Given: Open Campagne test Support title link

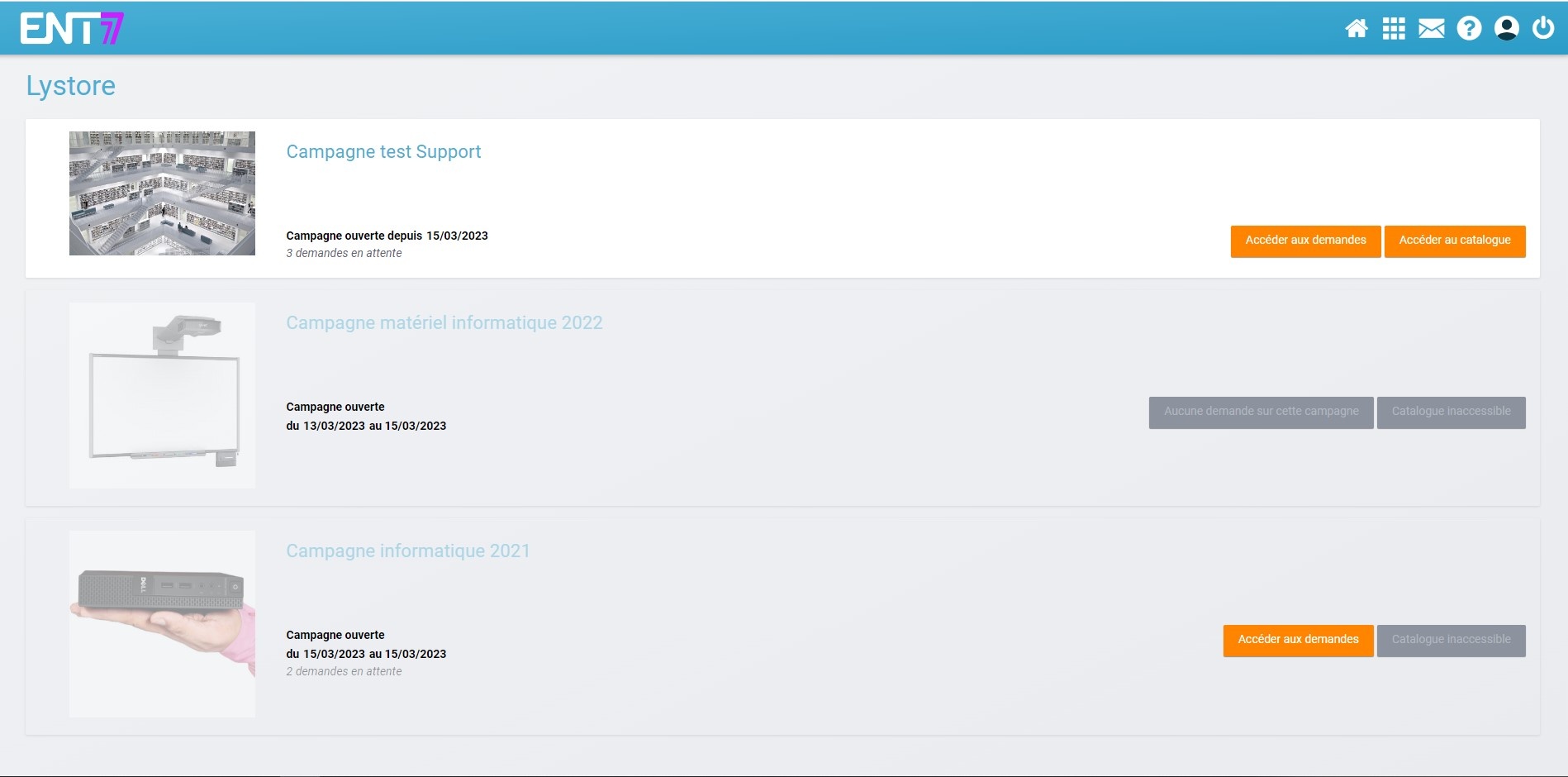Looking at the screenshot, I should click(x=383, y=152).
